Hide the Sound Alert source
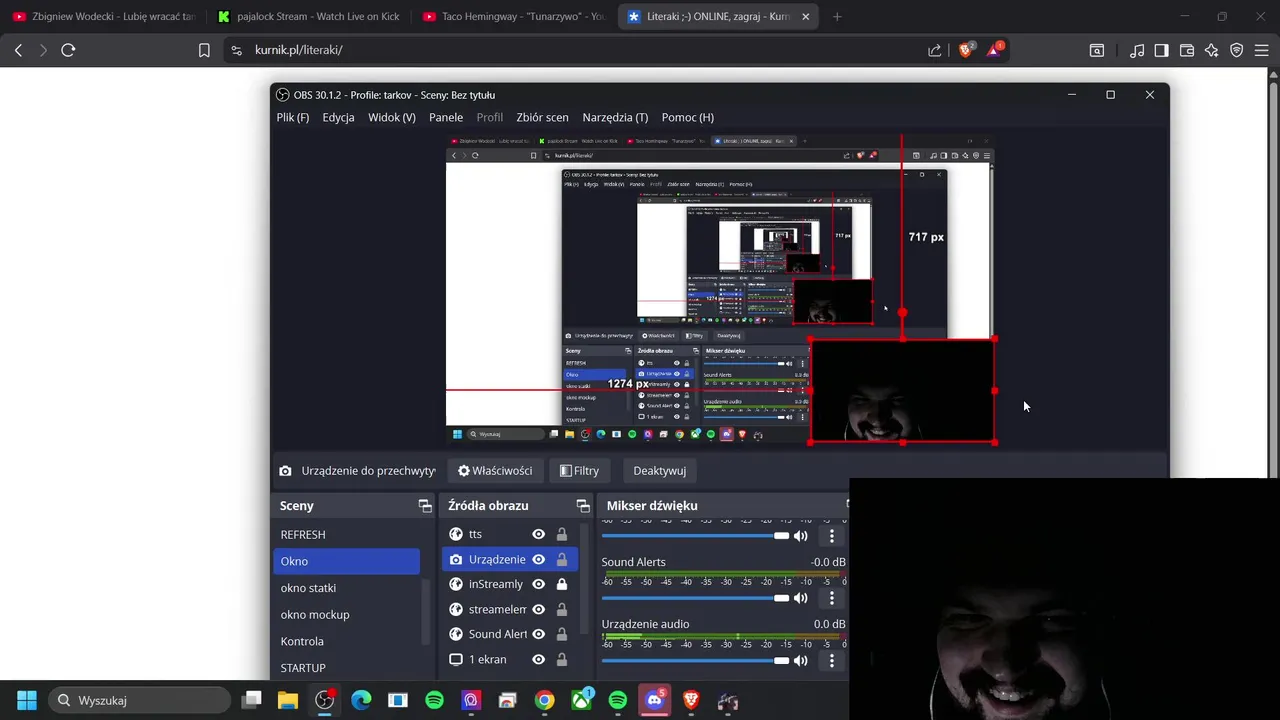This screenshot has height=720, width=1280. pos(538,634)
